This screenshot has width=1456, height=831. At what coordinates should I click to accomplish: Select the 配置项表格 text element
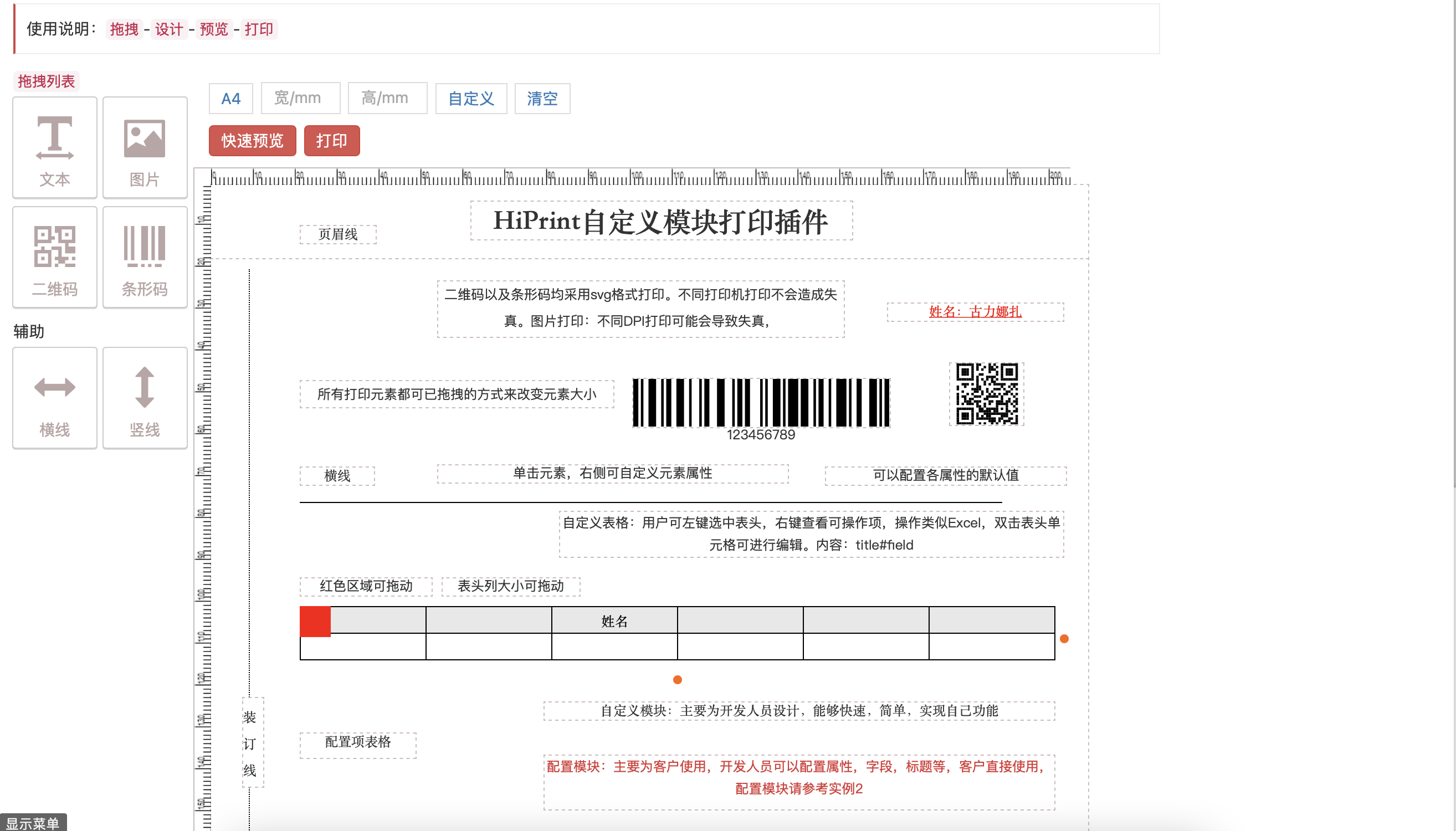click(358, 745)
